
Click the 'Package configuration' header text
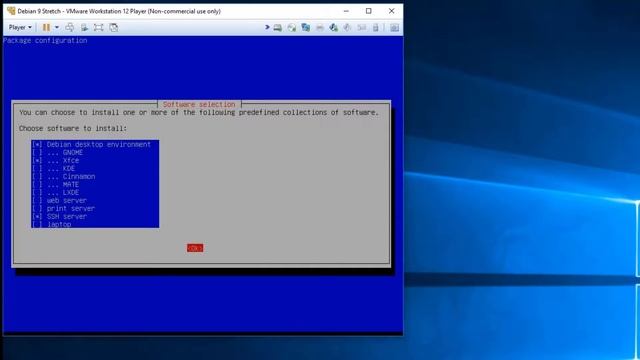(x=45, y=40)
